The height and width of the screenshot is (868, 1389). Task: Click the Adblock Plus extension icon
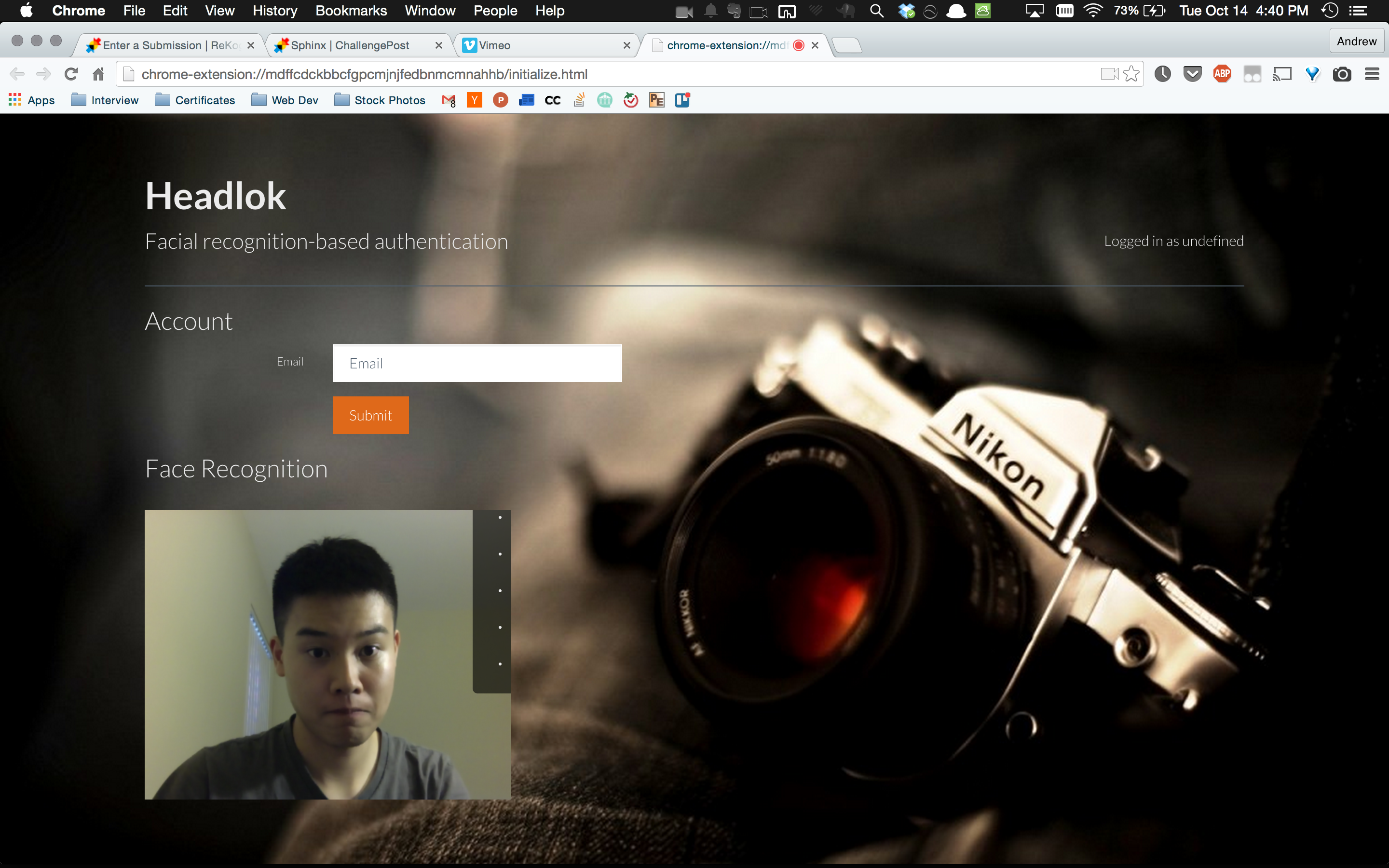click(x=1222, y=74)
